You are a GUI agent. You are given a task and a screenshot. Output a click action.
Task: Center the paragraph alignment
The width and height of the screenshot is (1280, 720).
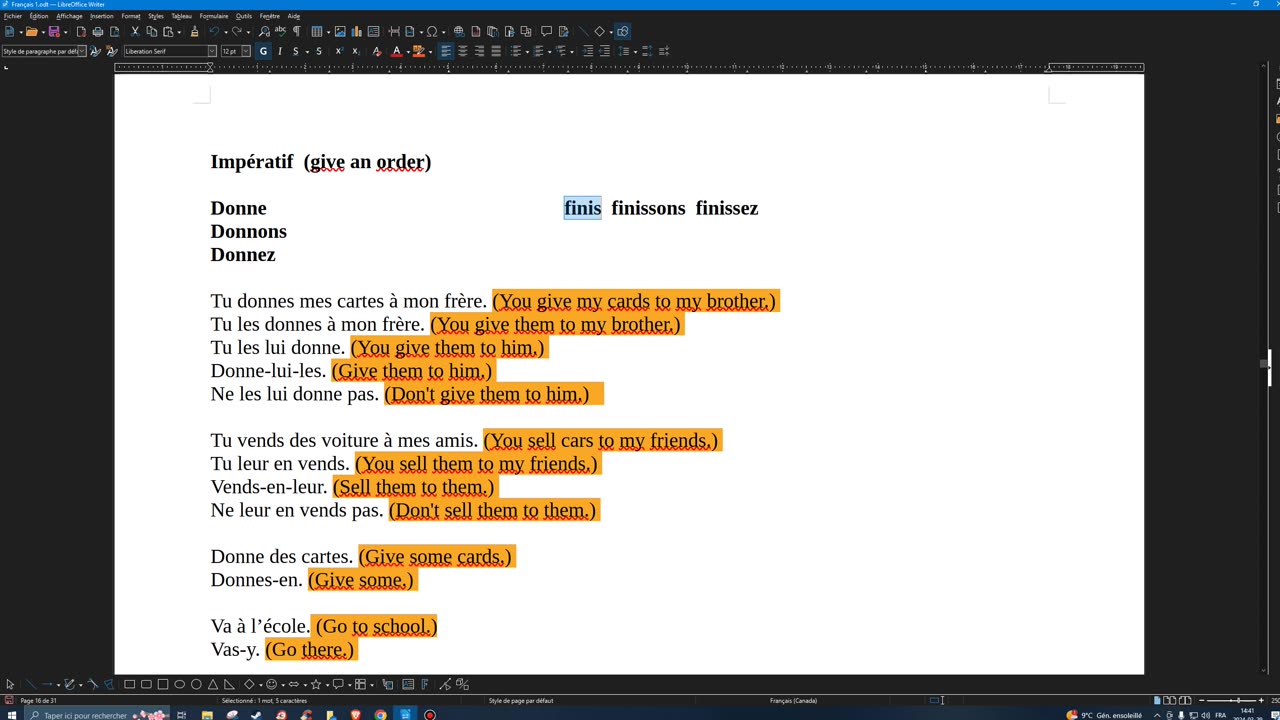[x=463, y=51]
